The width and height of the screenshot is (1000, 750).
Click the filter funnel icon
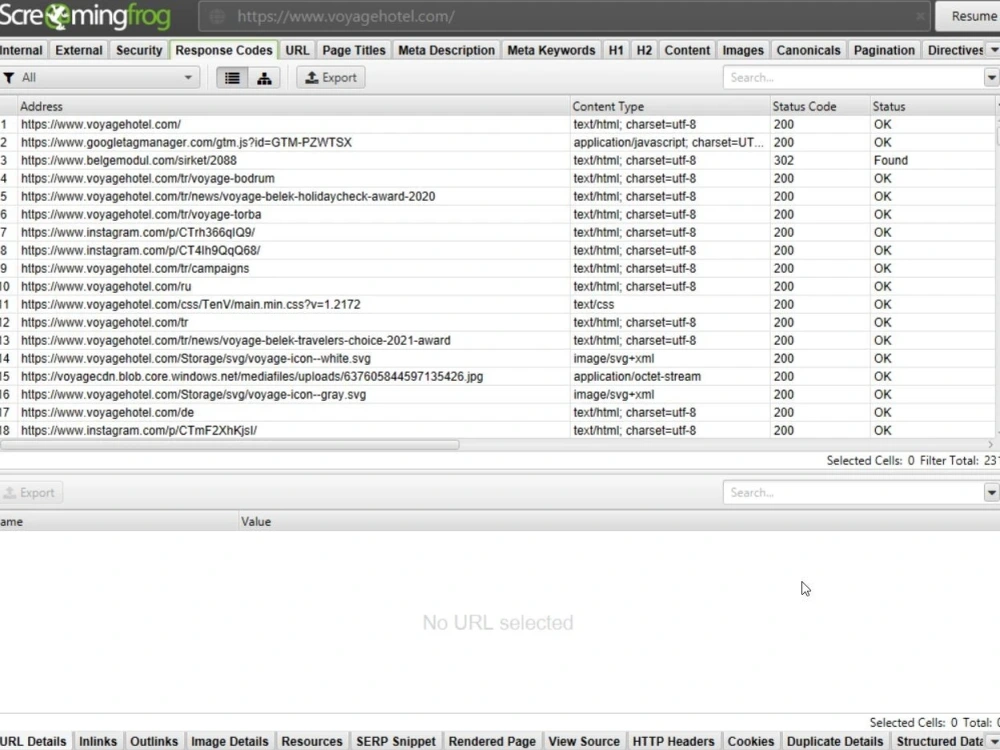[x=9, y=78]
